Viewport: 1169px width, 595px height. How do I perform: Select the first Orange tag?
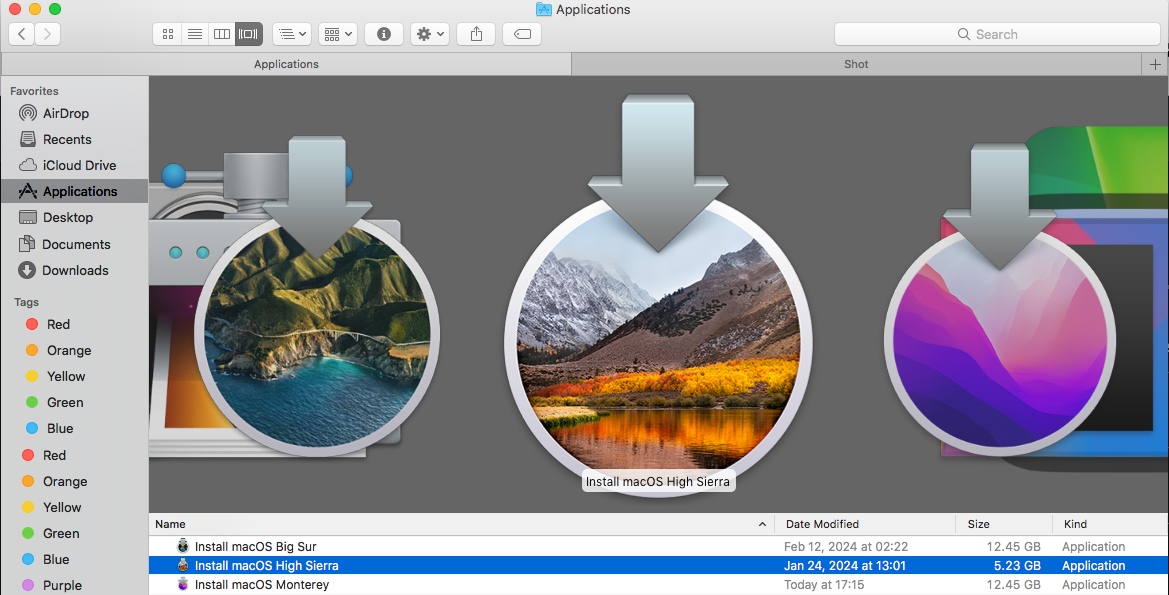click(69, 350)
